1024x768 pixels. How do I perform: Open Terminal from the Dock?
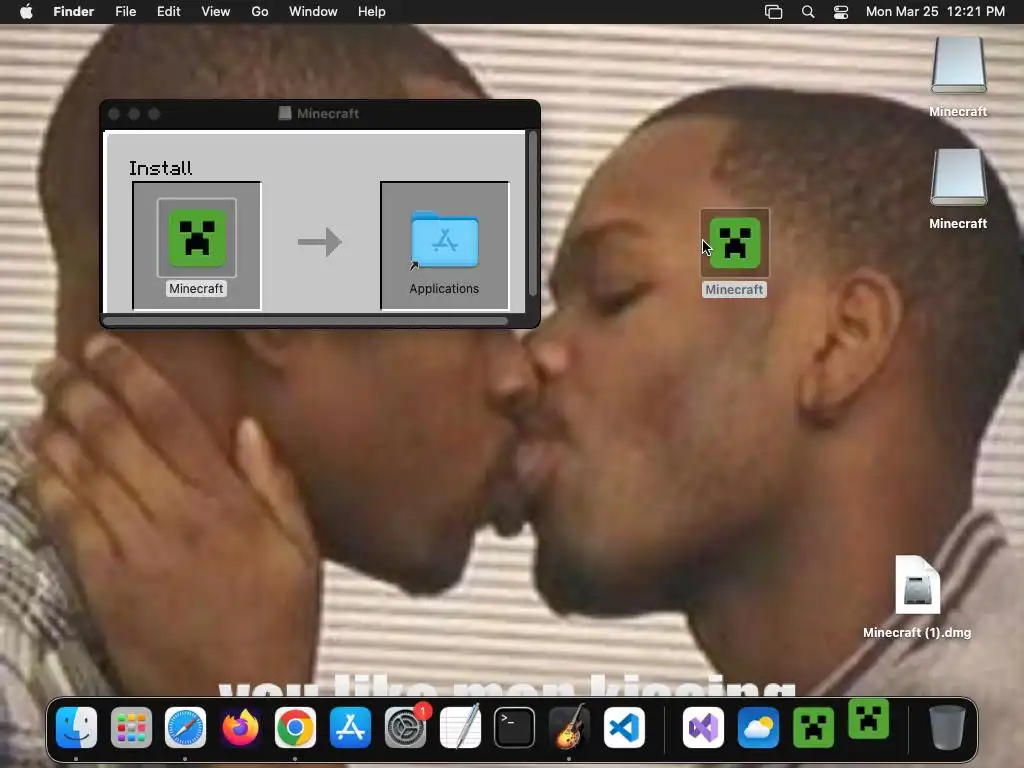click(x=515, y=727)
